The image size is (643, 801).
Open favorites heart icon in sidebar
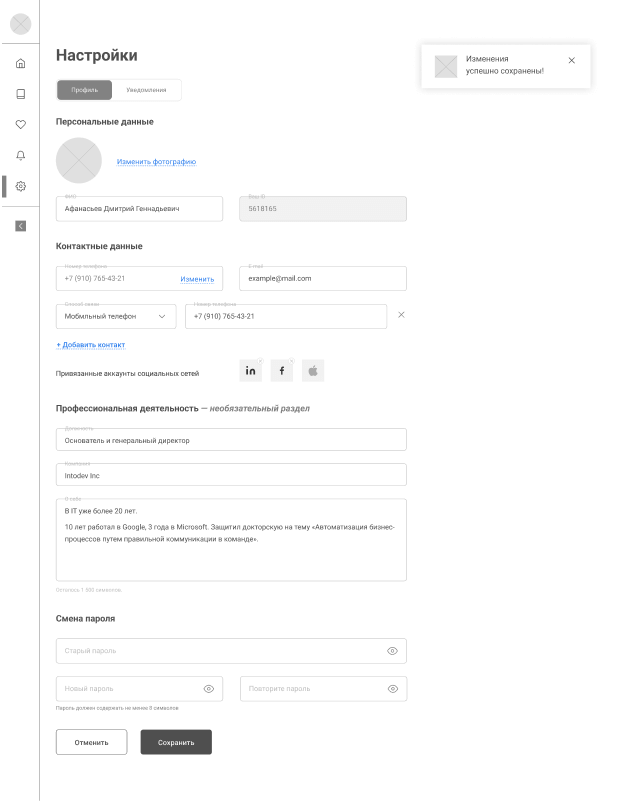(21, 125)
